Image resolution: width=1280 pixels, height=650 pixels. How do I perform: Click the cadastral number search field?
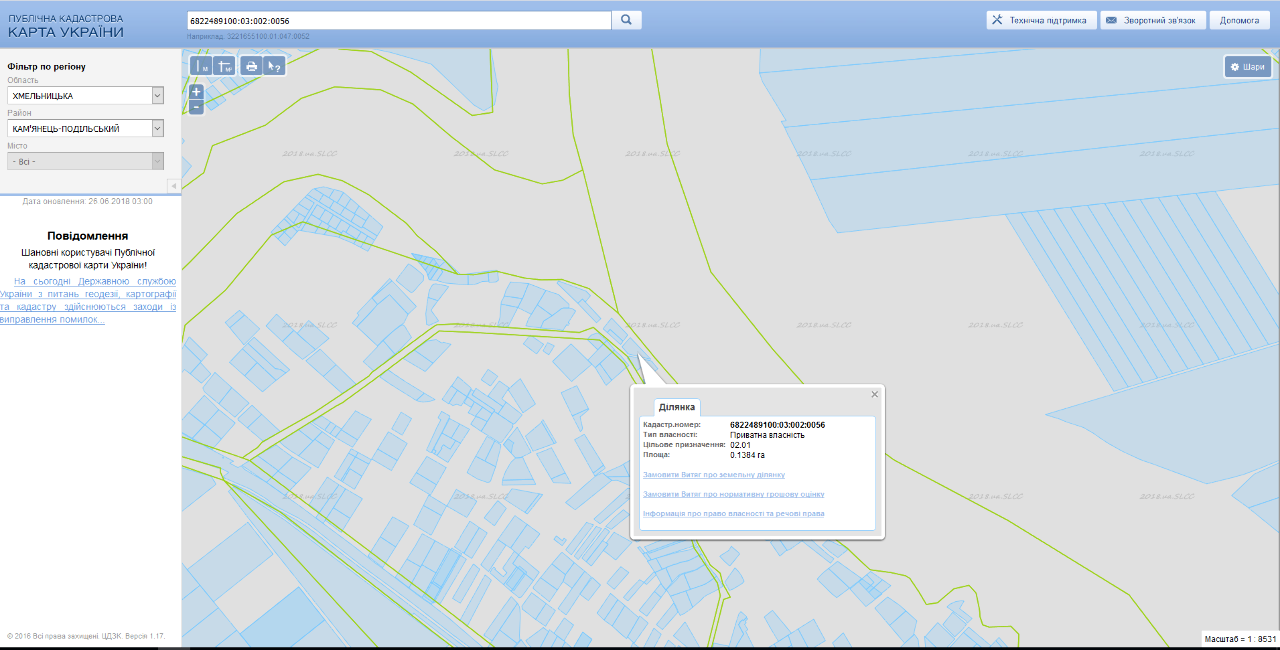point(398,20)
